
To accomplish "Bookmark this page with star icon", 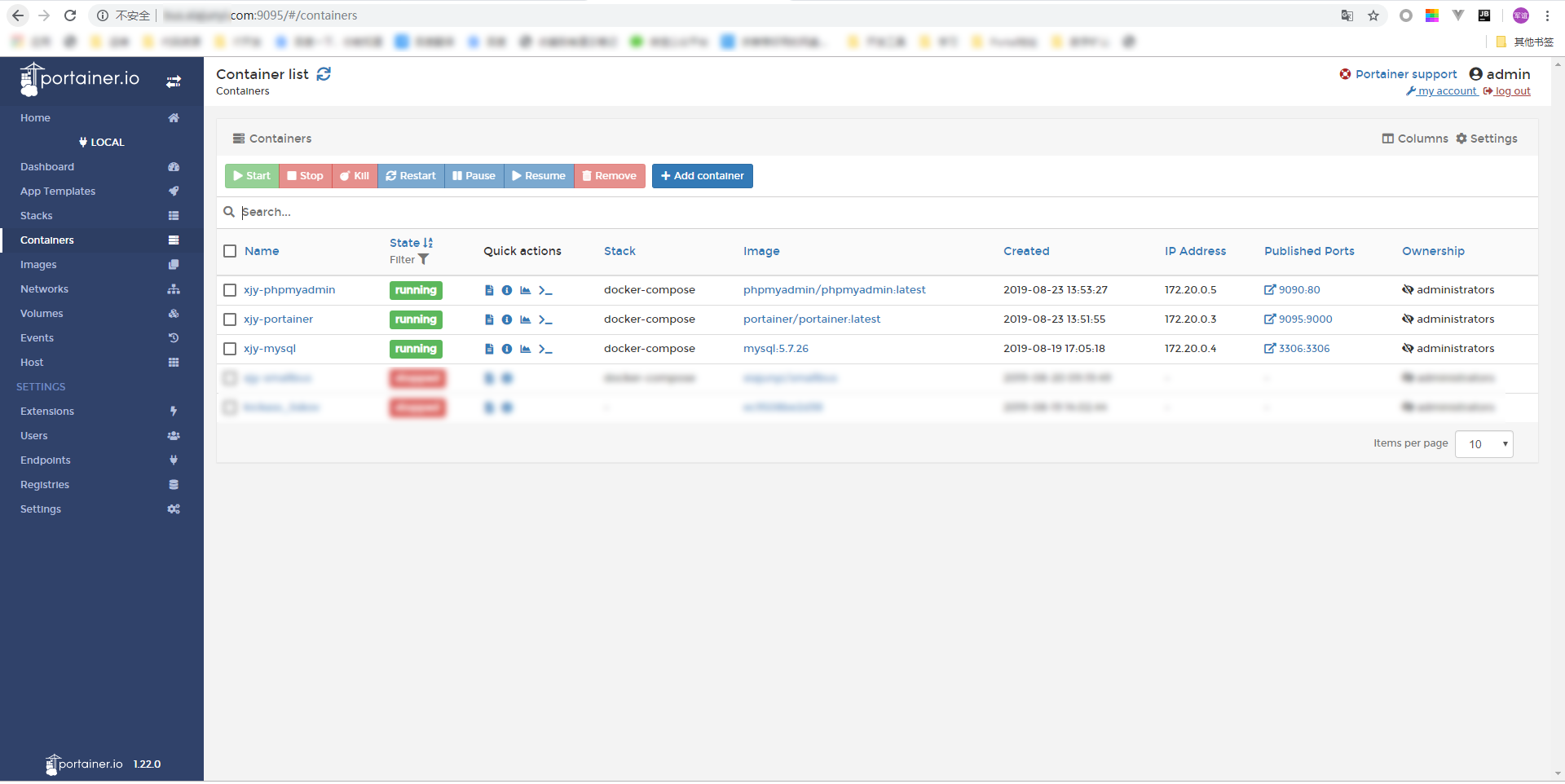I will pos(1373,15).
